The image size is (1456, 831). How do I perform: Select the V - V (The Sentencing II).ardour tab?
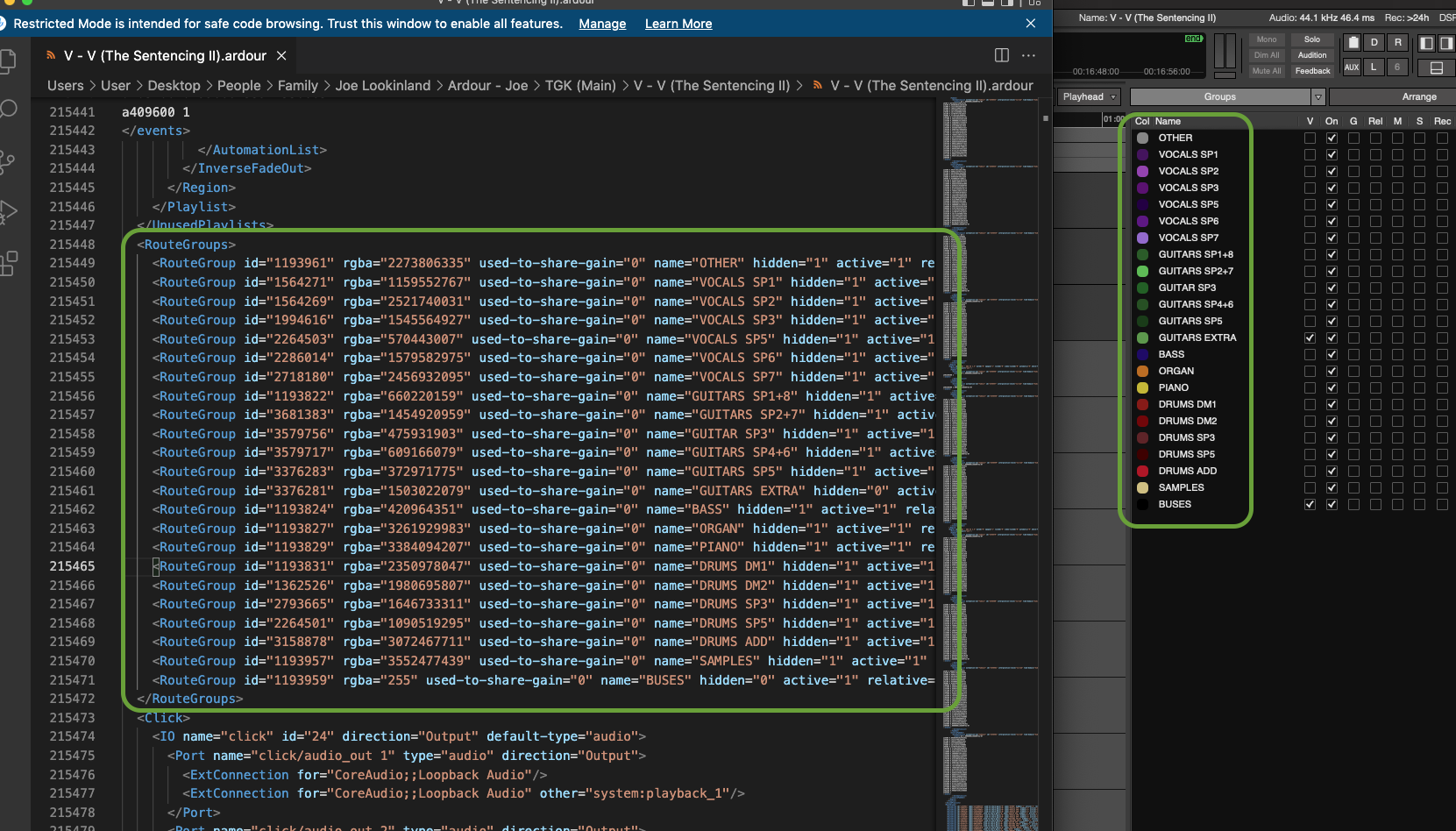[165, 56]
